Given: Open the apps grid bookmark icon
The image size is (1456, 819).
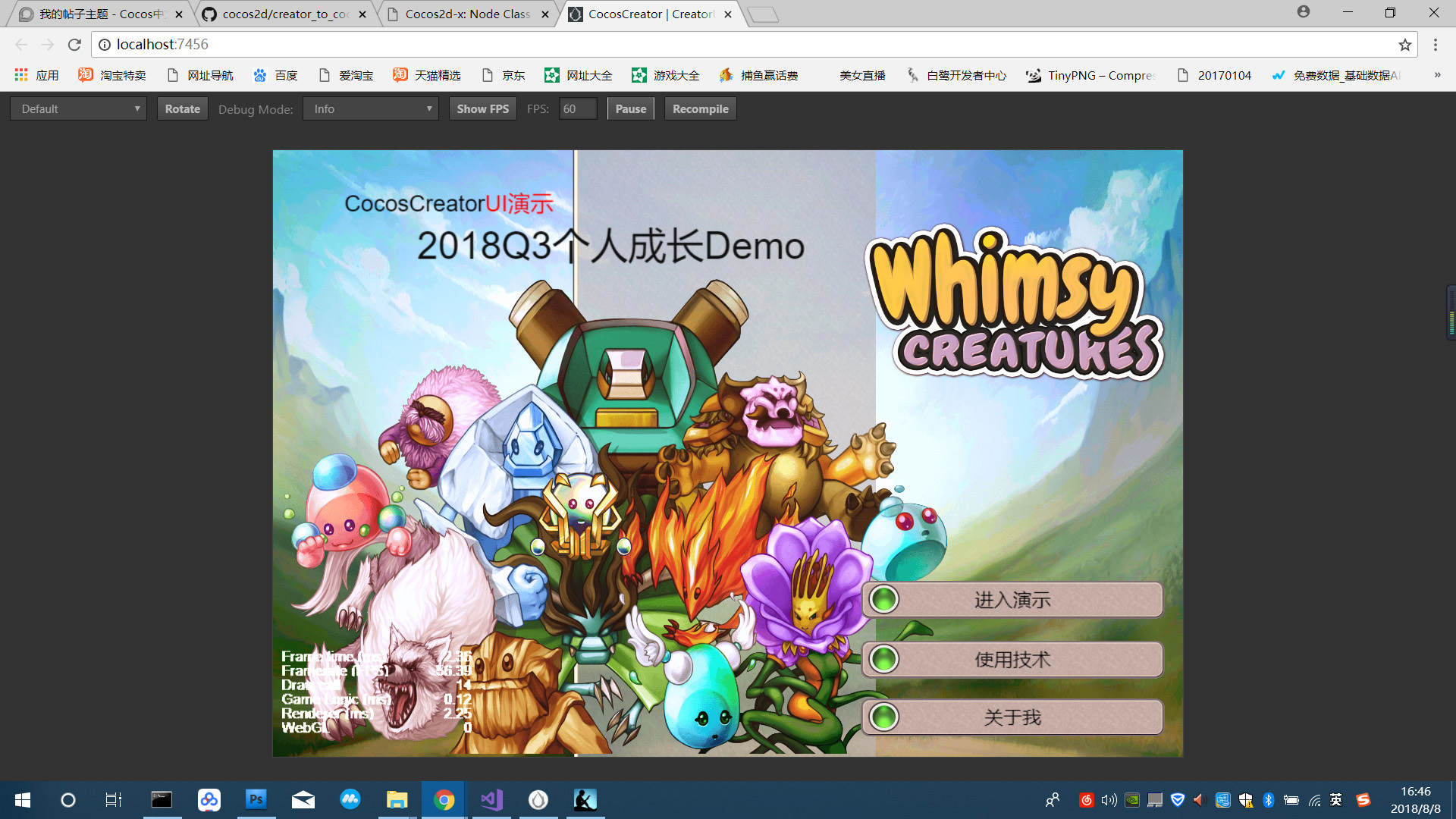Looking at the screenshot, I should pyautogui.click(x=21, y=75).
